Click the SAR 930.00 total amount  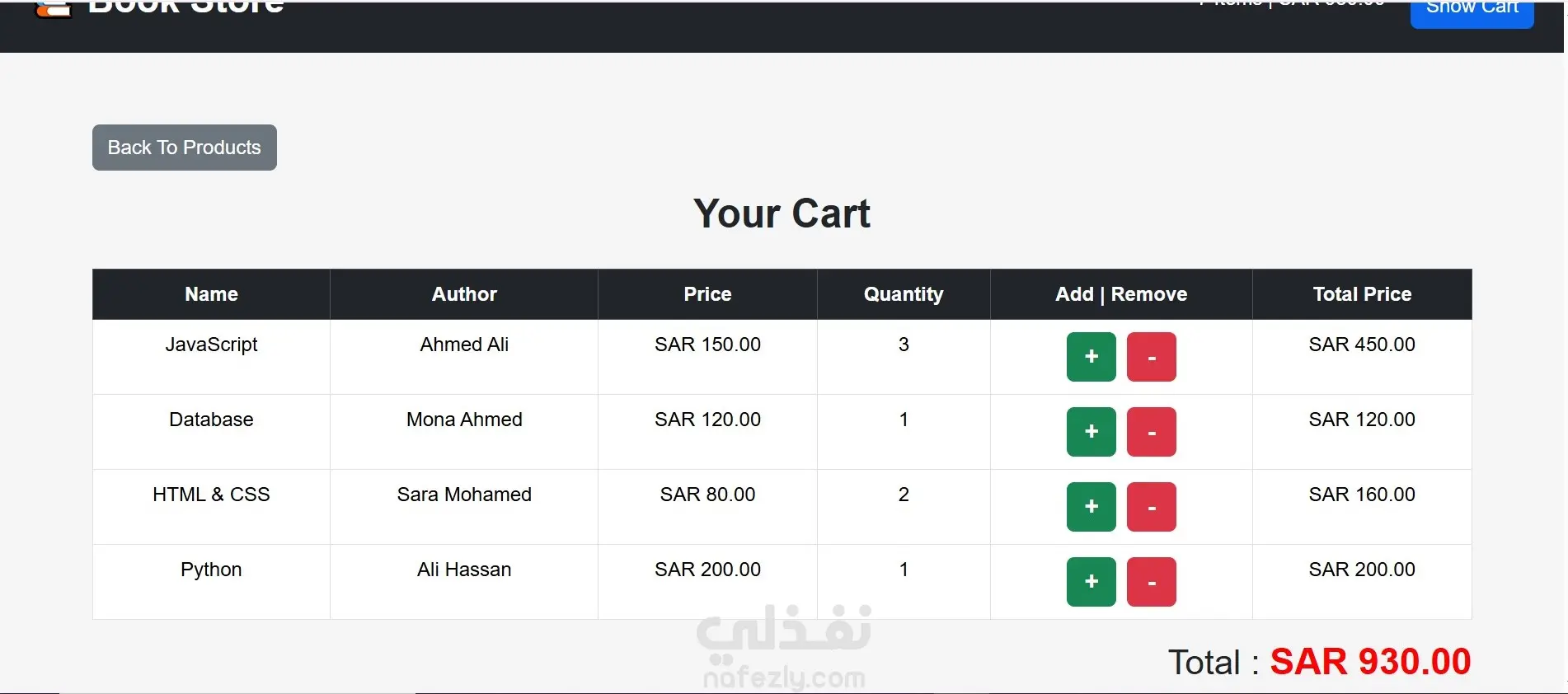(1370, 662)
